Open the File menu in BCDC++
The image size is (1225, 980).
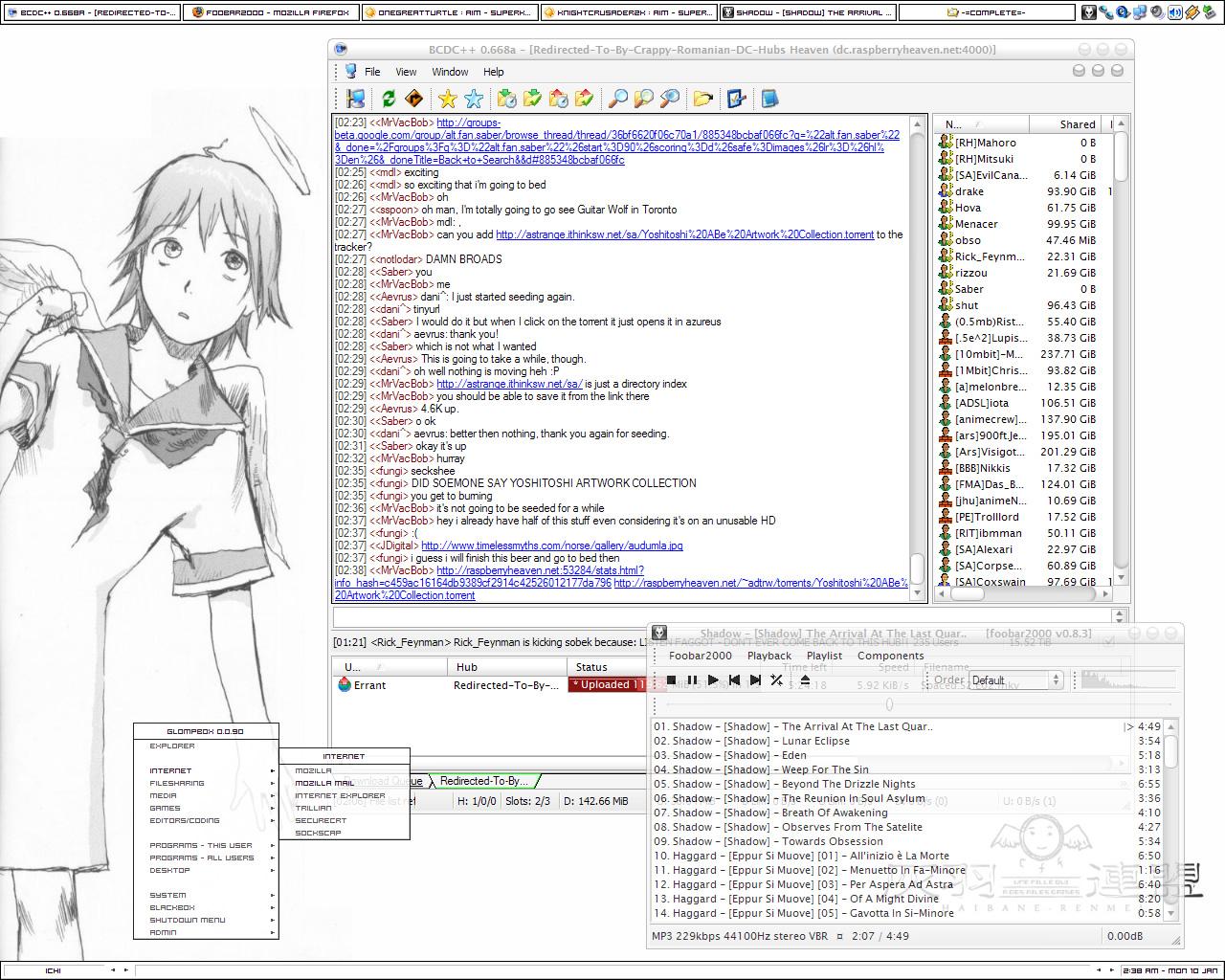tap(372, 72)
